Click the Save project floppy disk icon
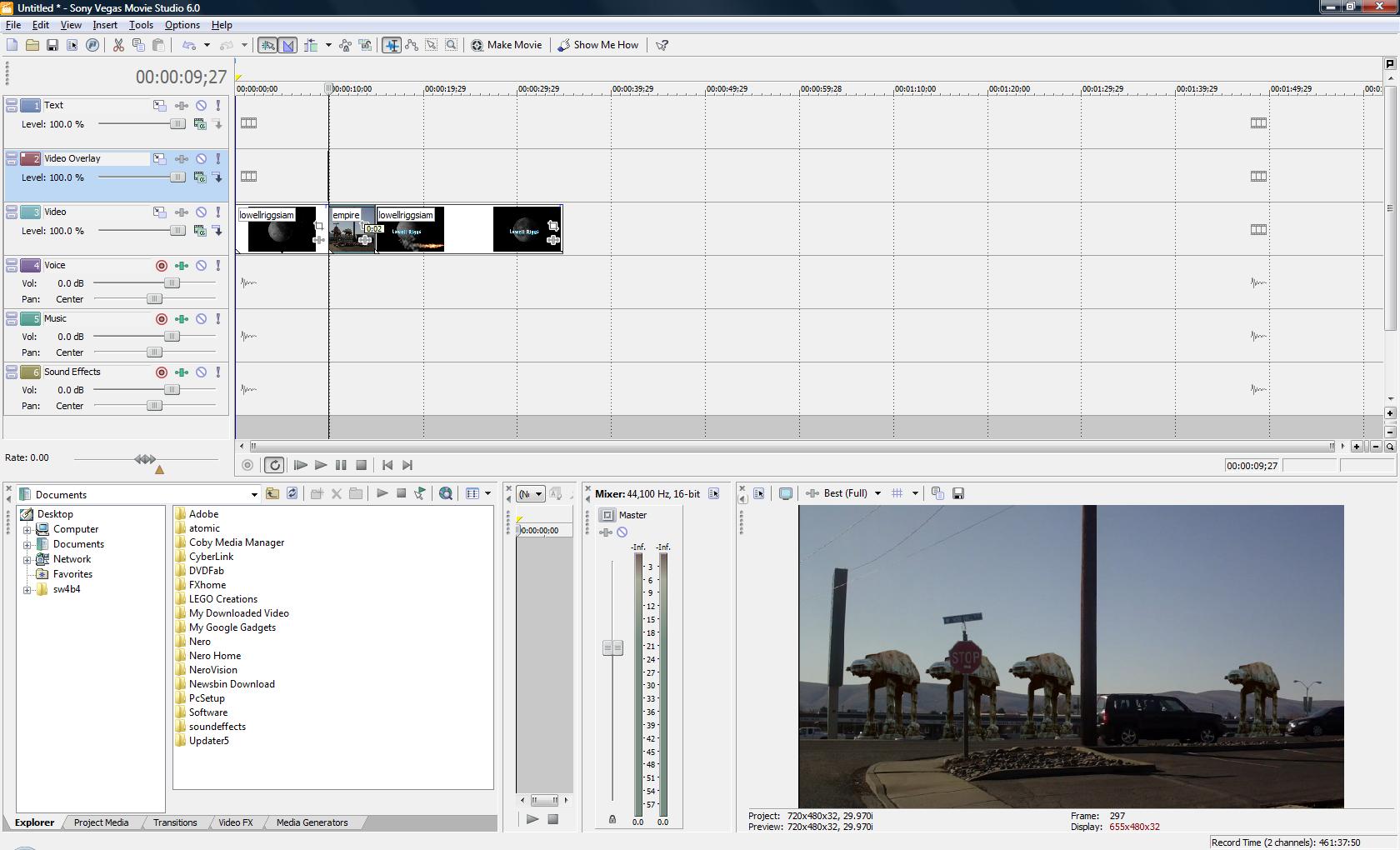 coord(52,45)
